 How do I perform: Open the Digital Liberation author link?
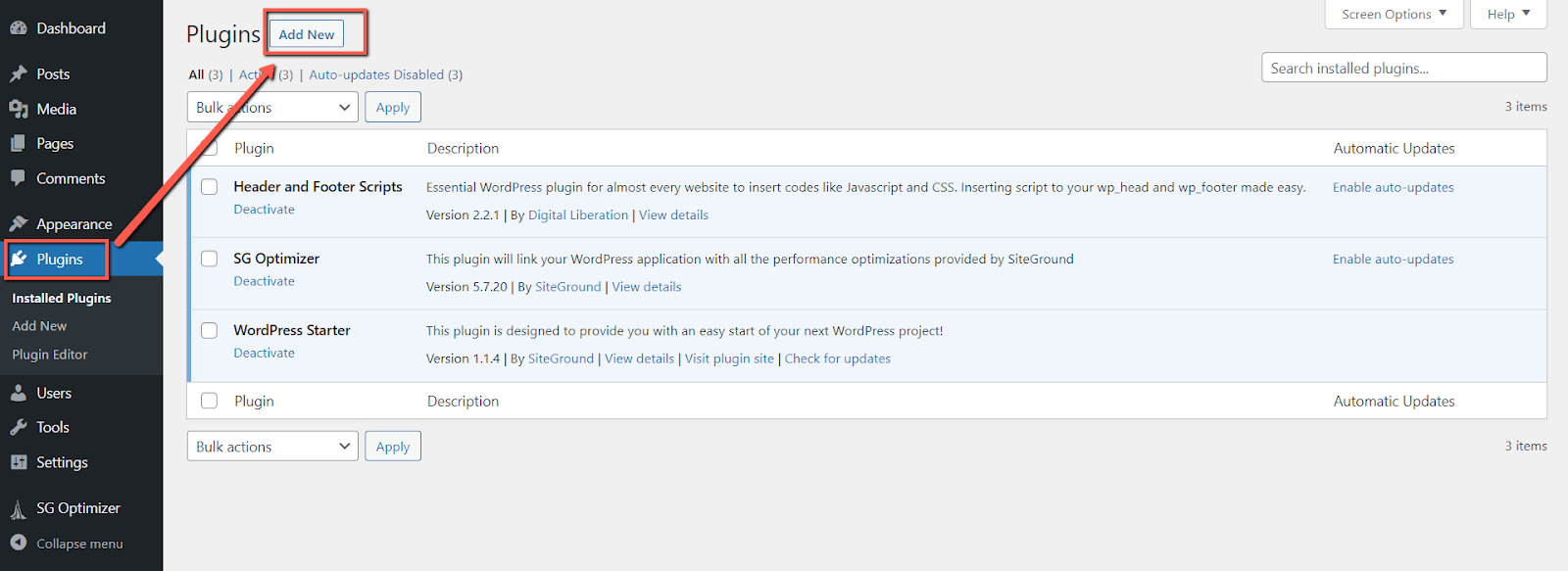(578, 215)
